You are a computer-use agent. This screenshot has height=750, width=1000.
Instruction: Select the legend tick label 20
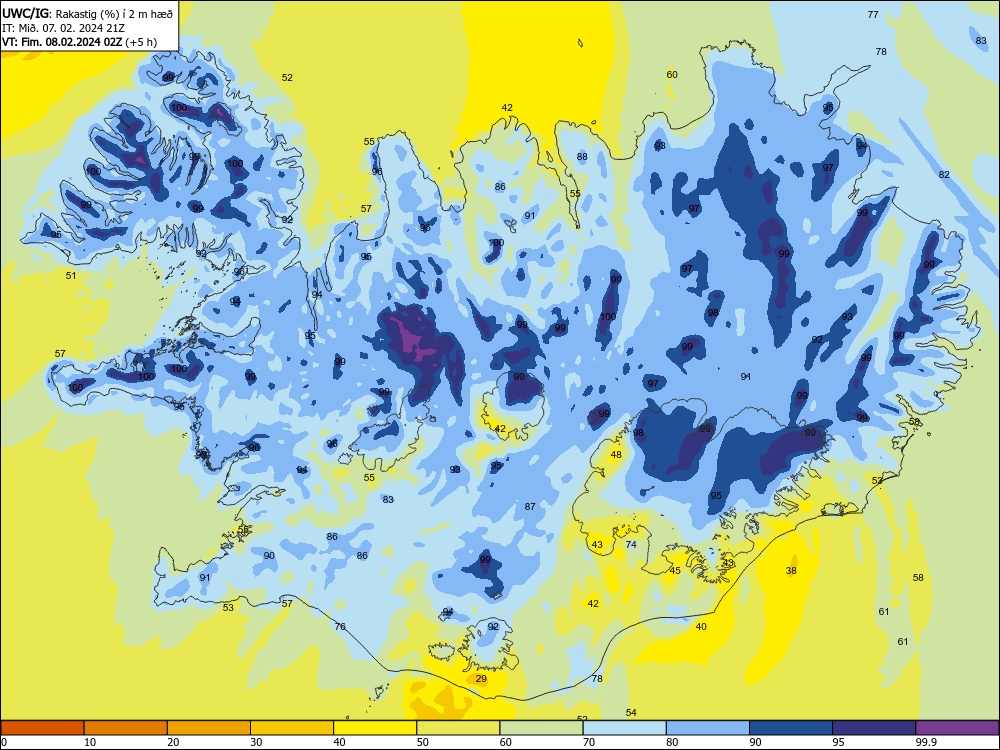[x=173, y=742]
